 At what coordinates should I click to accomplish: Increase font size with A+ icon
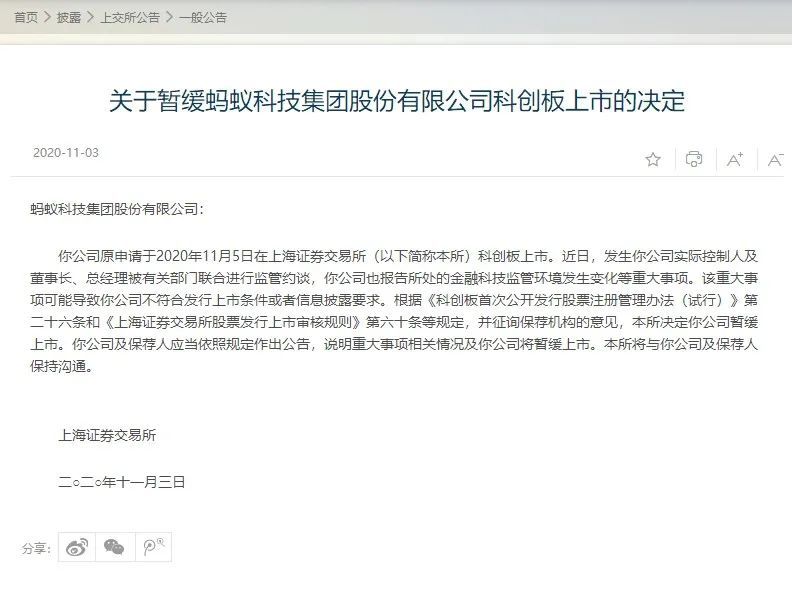tap(735, 160)
